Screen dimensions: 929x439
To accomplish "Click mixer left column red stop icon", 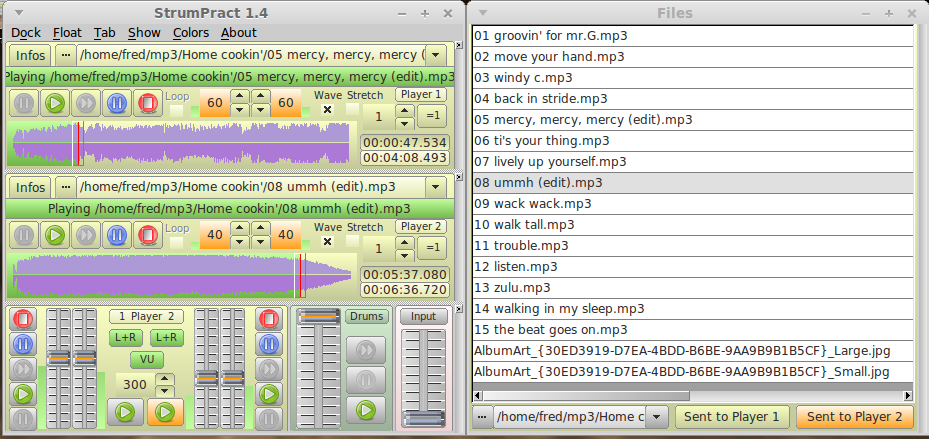I will 23,319.
